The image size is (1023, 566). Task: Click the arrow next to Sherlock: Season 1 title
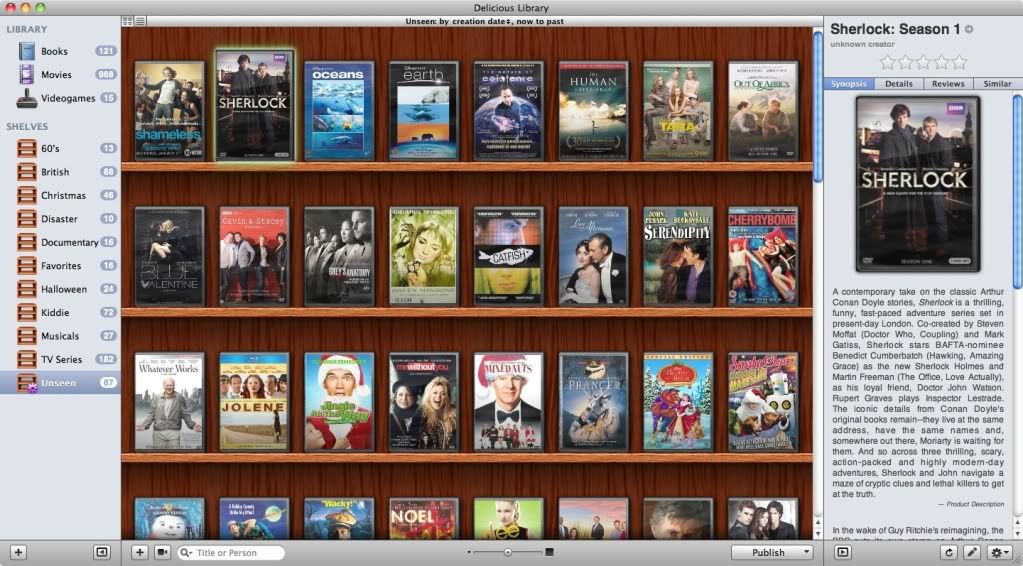coord(969,29)
